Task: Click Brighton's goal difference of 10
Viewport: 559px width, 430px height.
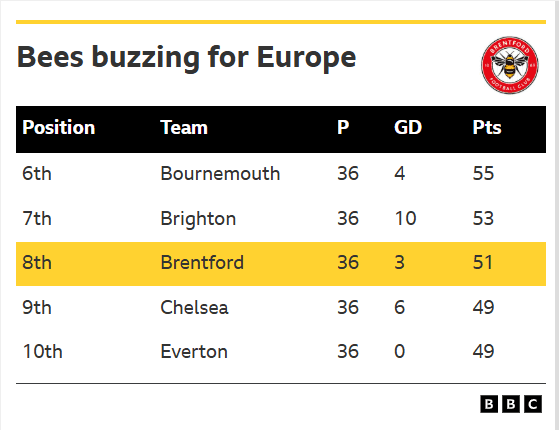Action: pos(405,218)
